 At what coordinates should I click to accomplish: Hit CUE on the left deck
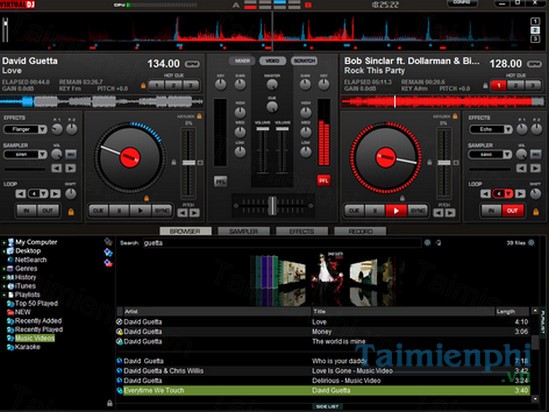[98, 211]
